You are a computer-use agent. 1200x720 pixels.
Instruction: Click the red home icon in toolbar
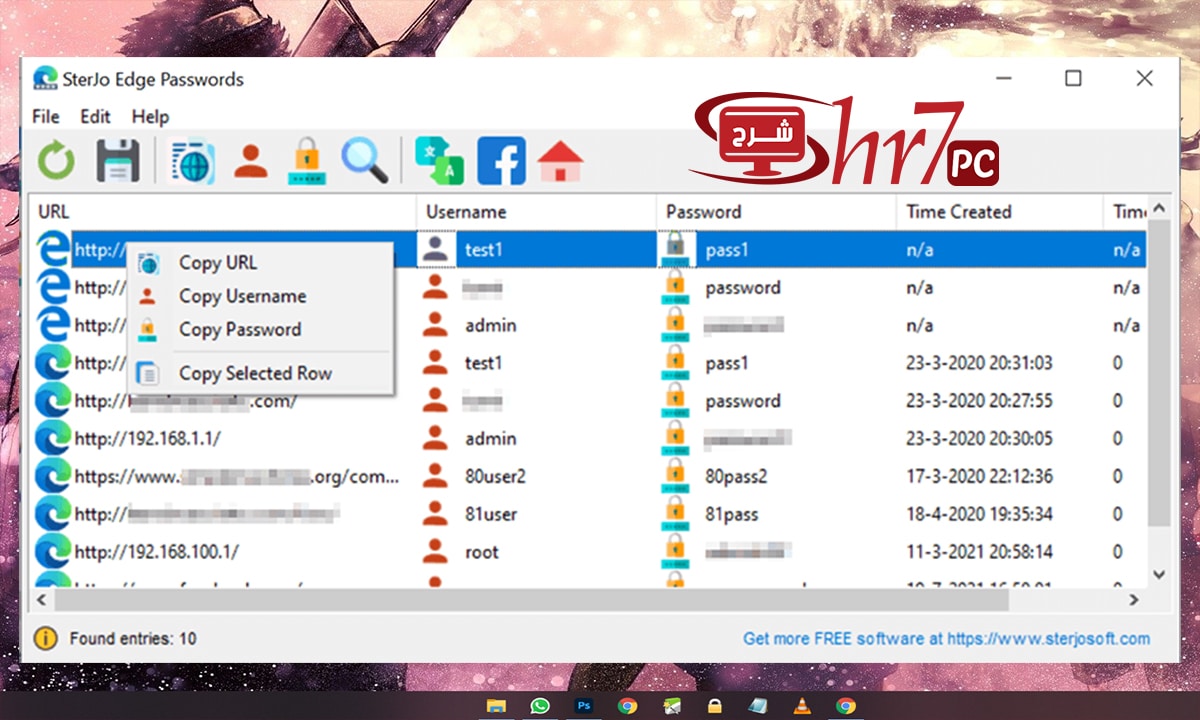tap(560, 160)
